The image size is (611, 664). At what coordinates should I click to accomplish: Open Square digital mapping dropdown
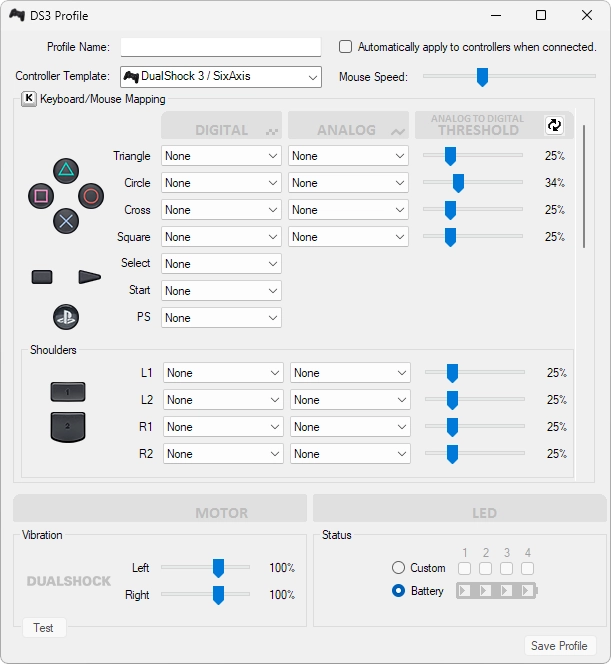(221, 237)
